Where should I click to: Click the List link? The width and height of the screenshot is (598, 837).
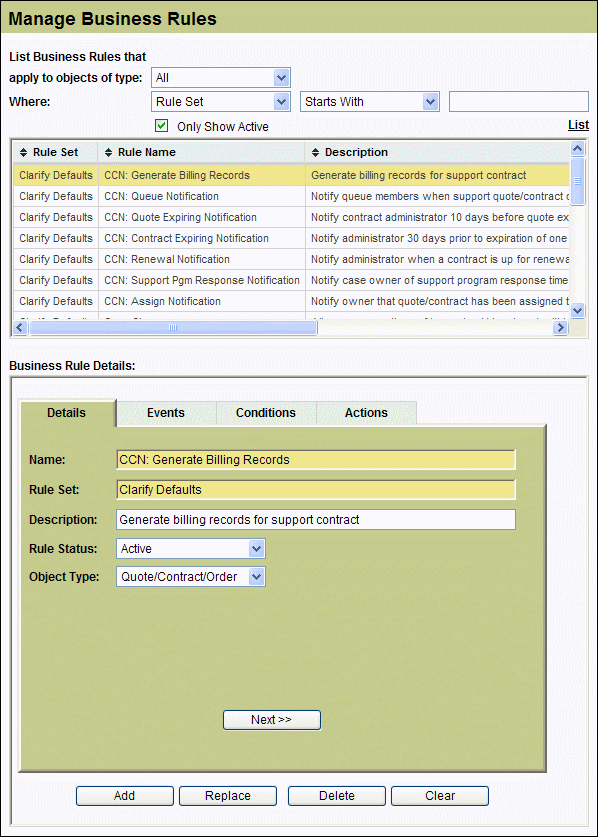(578, 125)
